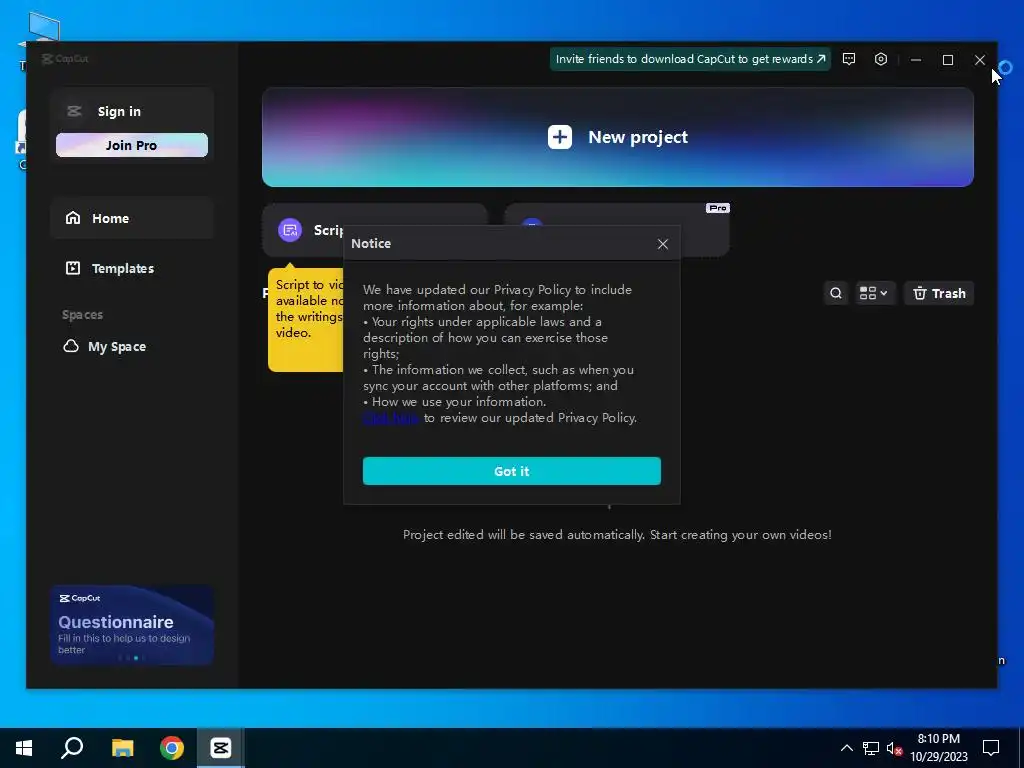Launch Google Chrome from taskbar

172,748
